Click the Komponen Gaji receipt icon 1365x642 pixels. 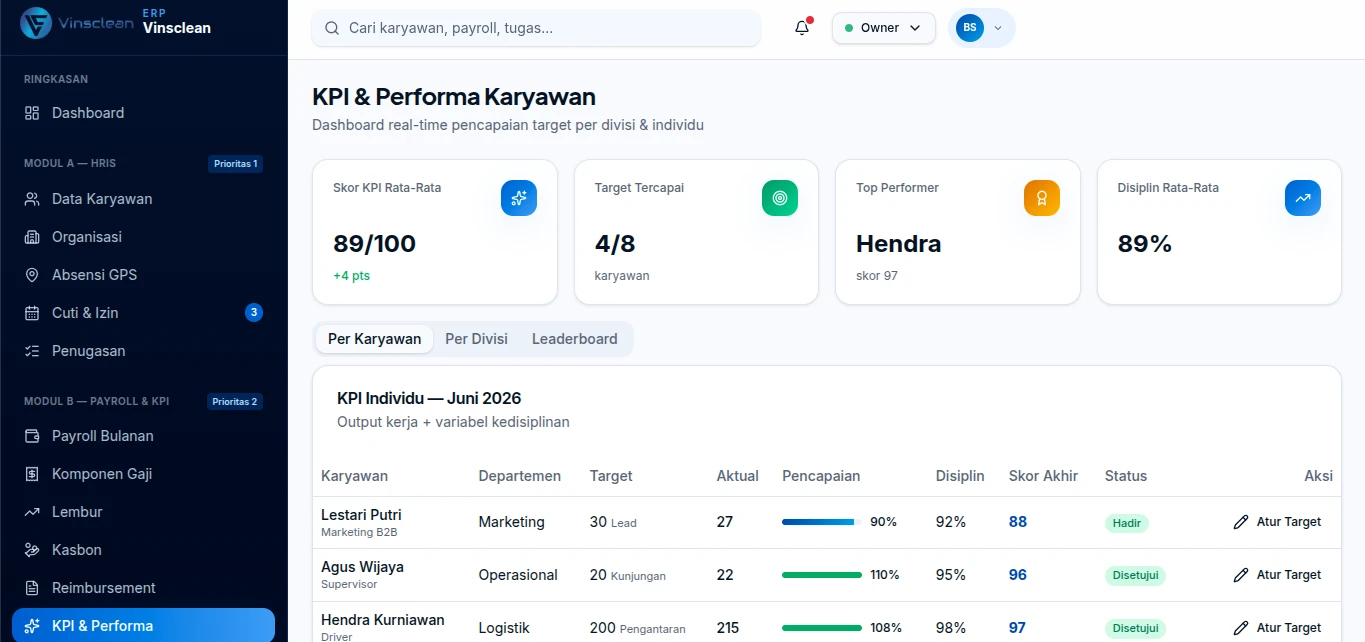(x=32, y=474)
